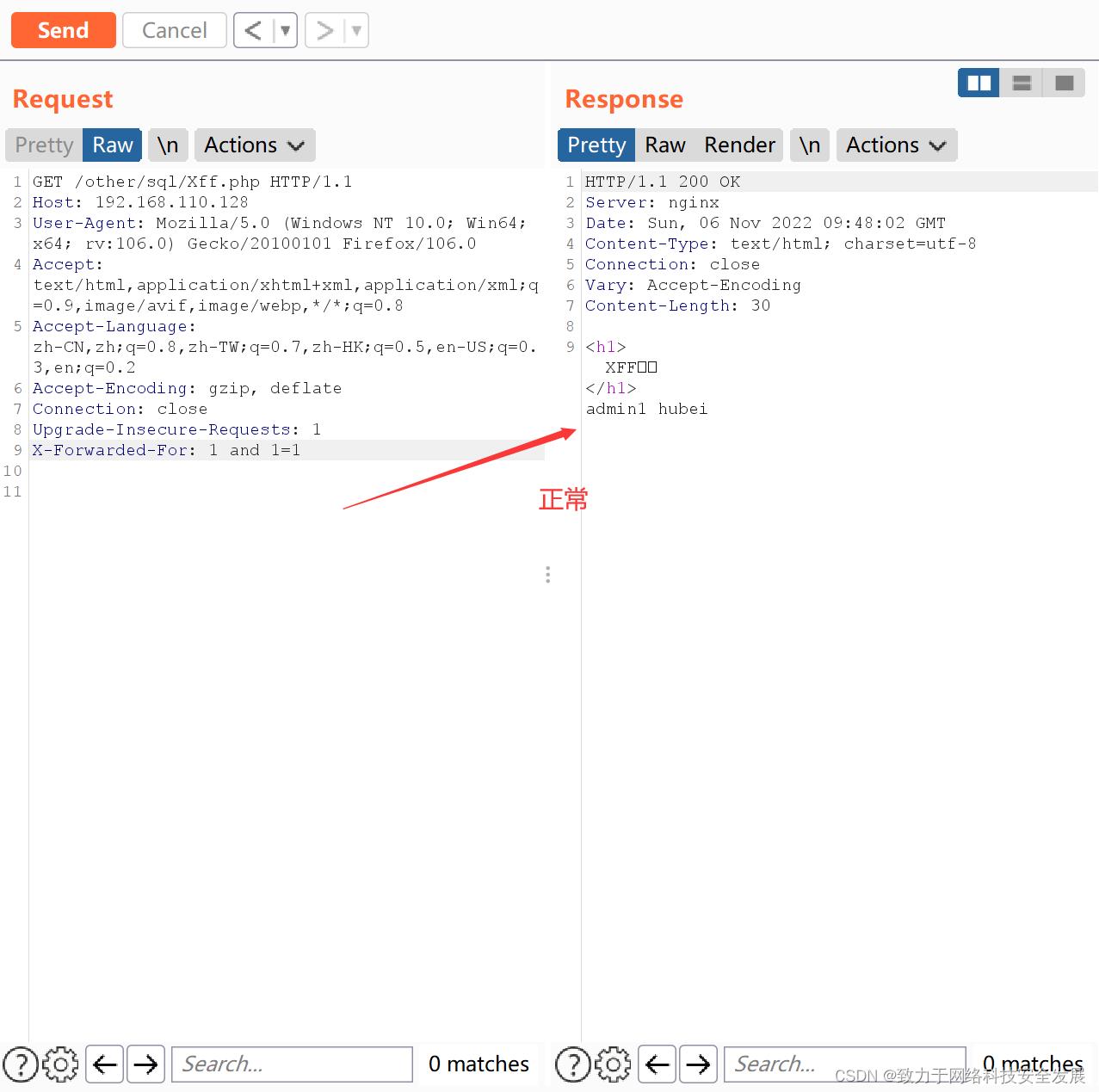
Task: Go forward to next request in history
Action: (324, 30)
